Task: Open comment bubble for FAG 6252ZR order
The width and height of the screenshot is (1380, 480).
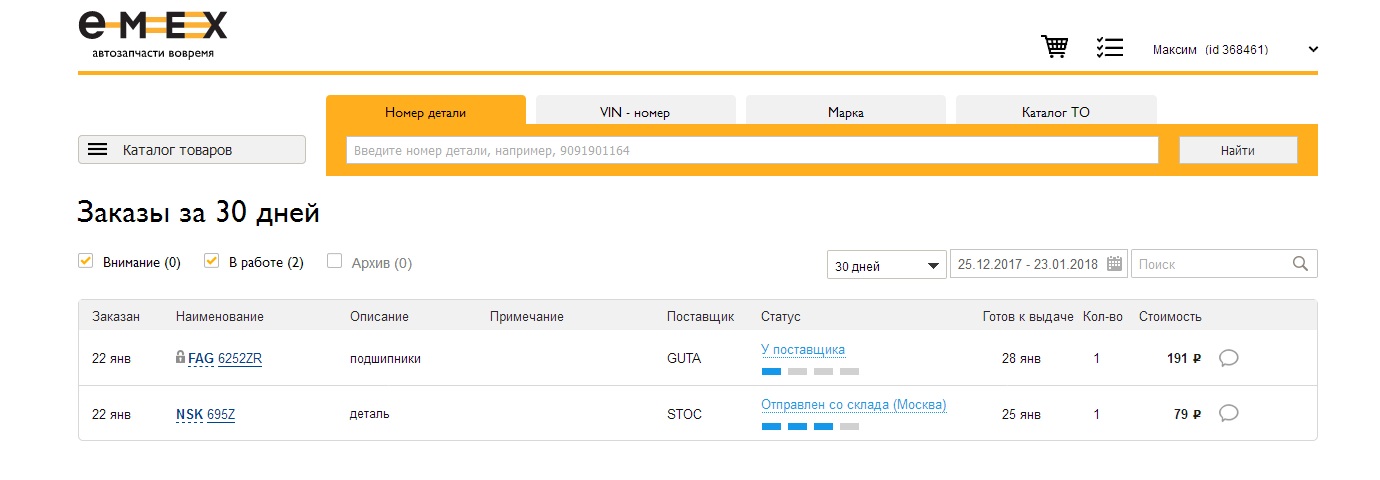Action: (1229, 358)
